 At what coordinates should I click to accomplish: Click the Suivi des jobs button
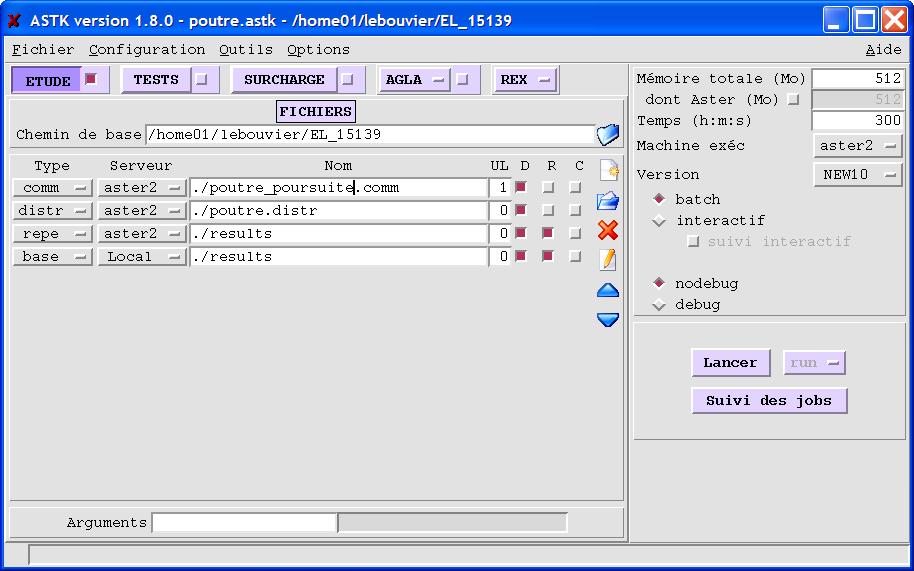point(769,401)
